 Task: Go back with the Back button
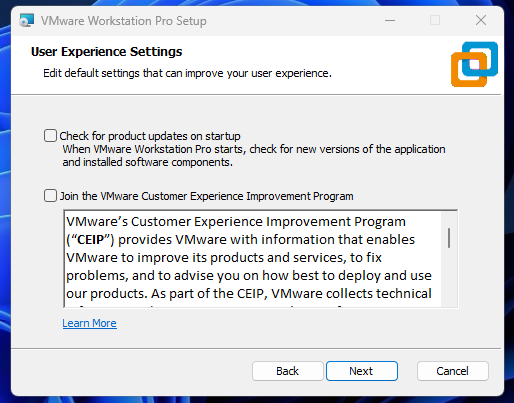point(288,371)
